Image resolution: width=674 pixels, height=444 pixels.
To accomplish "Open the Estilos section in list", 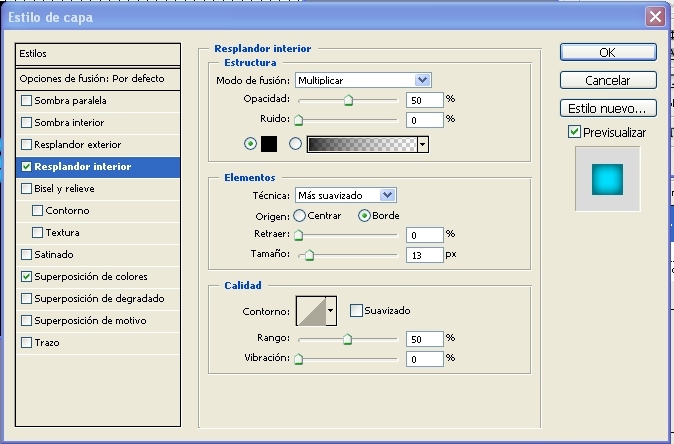I will (x=98, y=54).
